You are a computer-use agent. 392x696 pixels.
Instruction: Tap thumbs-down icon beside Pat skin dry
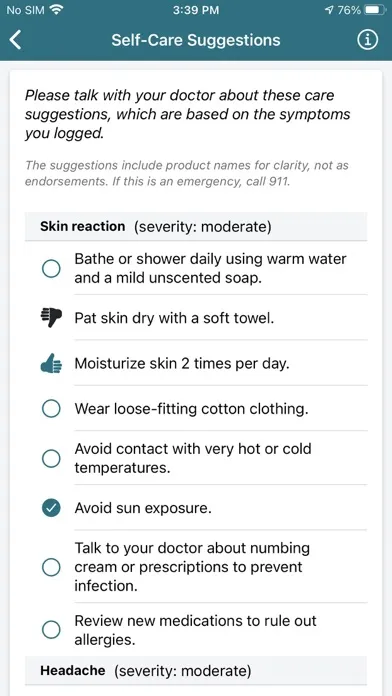51,318
